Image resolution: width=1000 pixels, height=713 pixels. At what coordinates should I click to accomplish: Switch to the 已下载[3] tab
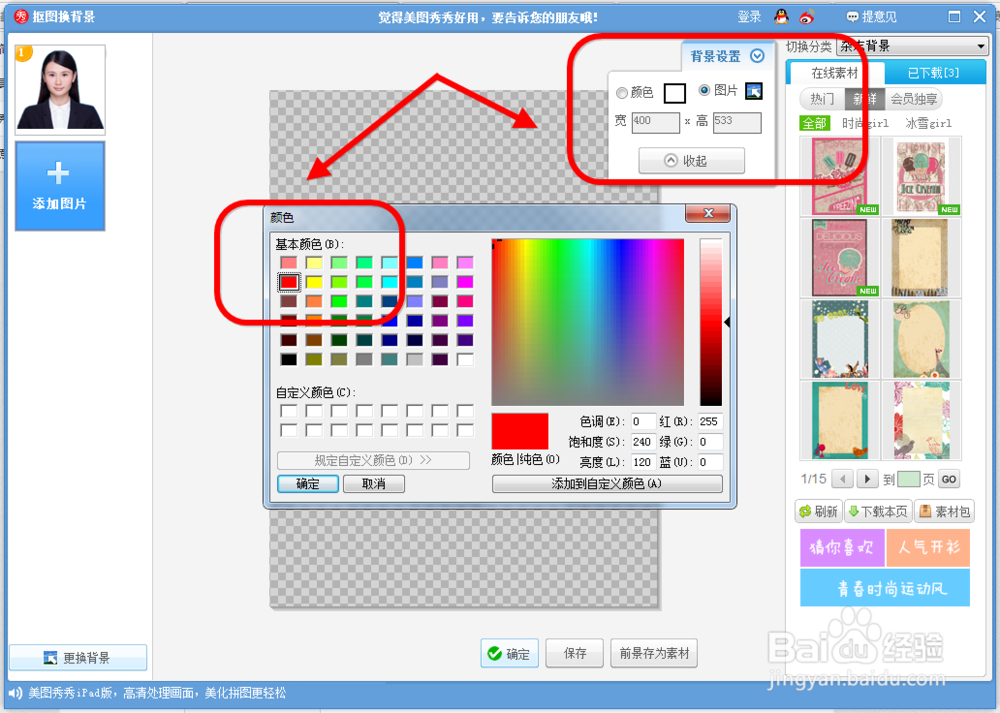pos(934,73)
